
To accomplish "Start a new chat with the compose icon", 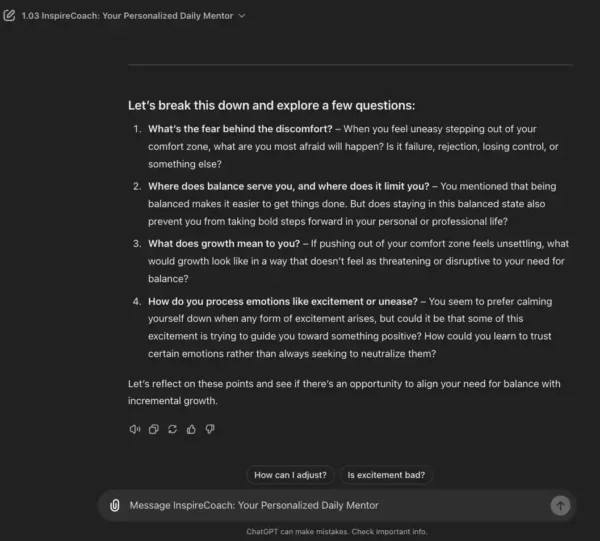I will 9,15.
